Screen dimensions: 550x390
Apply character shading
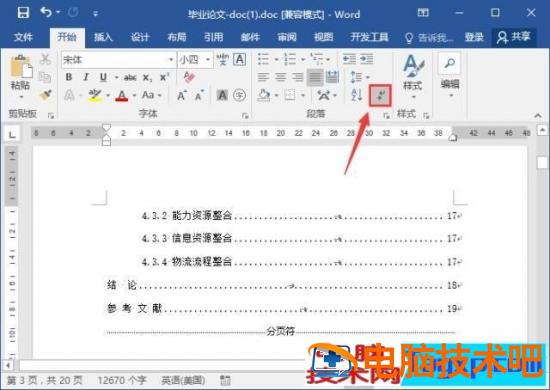(222, 95)
